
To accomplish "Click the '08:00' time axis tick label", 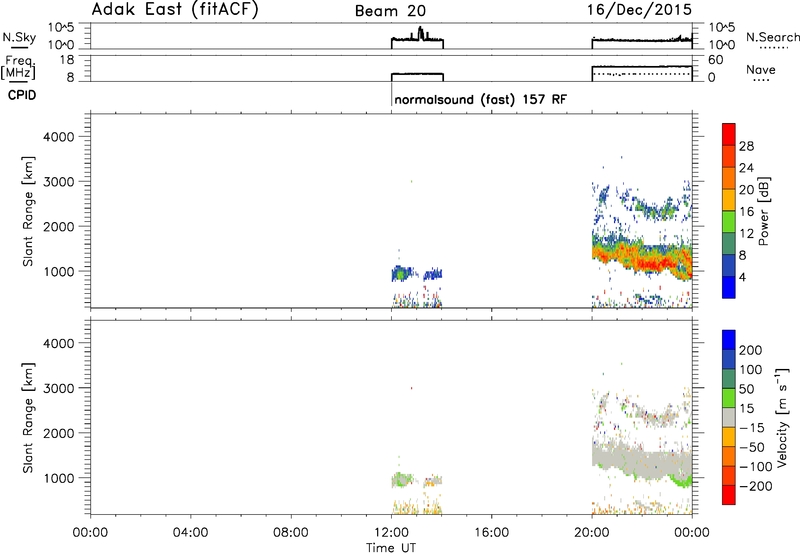I will pos(291,533).
